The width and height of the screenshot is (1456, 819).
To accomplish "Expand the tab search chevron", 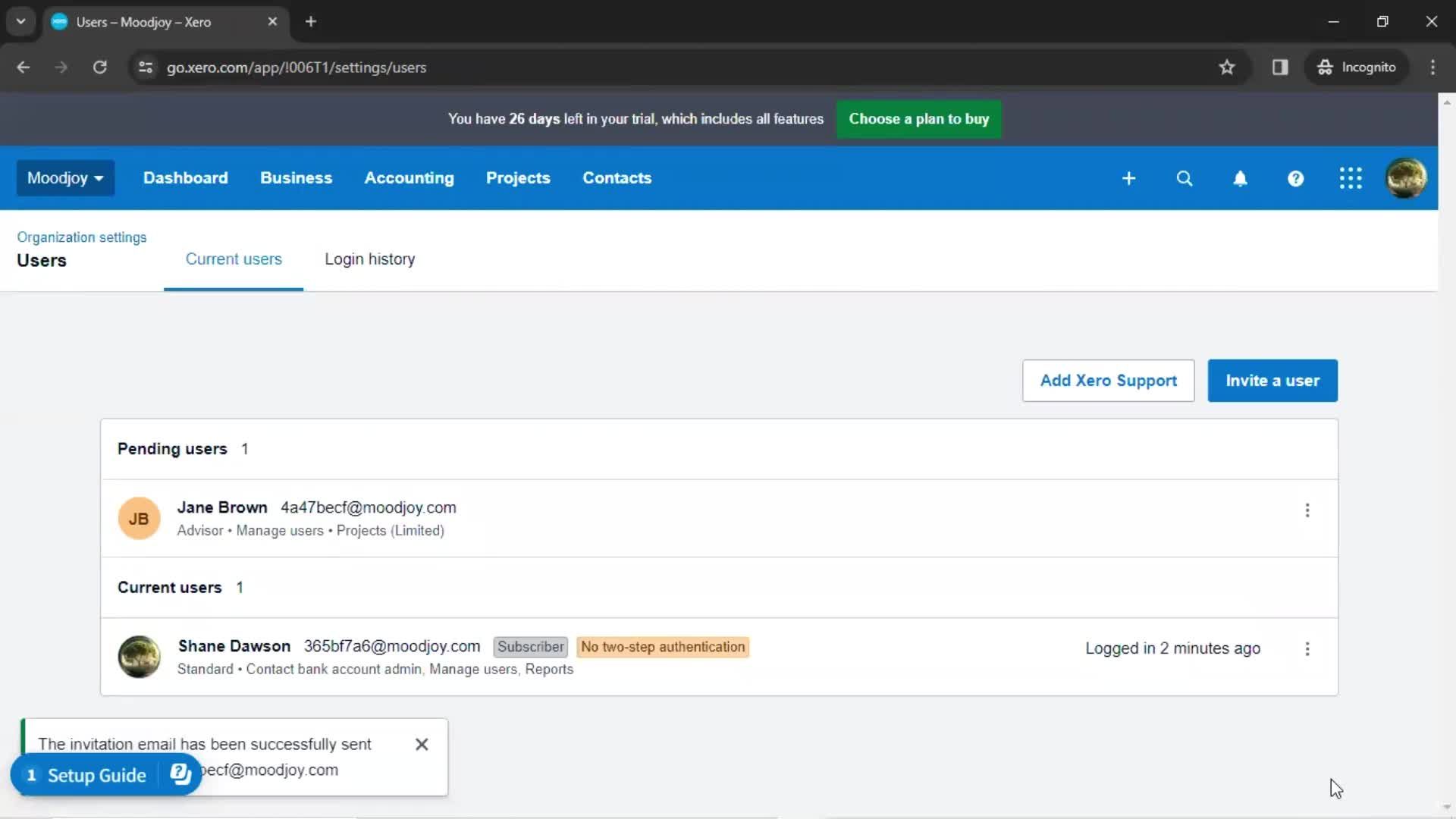I will click(20, 21).
